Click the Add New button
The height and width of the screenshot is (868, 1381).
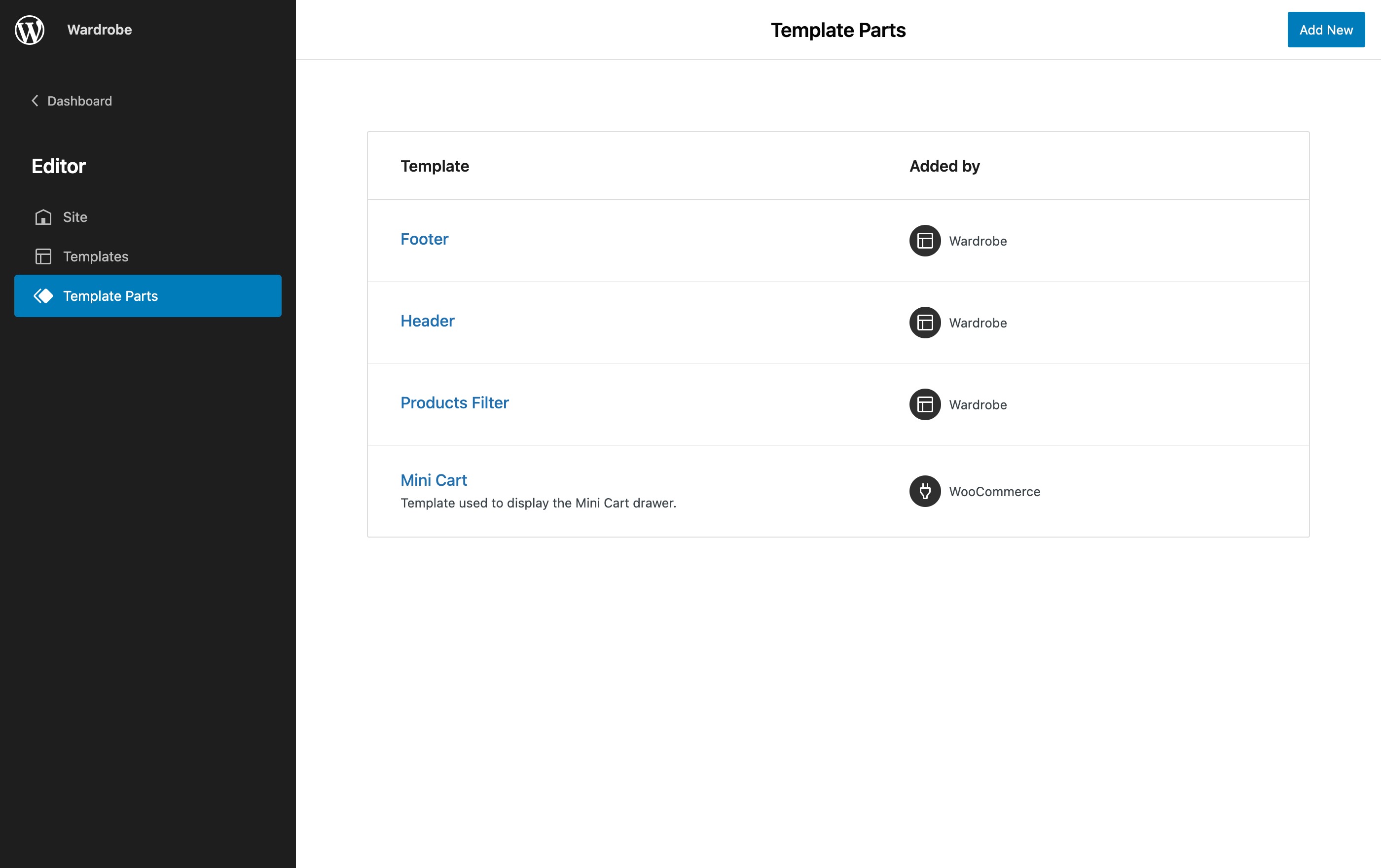click(1325, 29)
